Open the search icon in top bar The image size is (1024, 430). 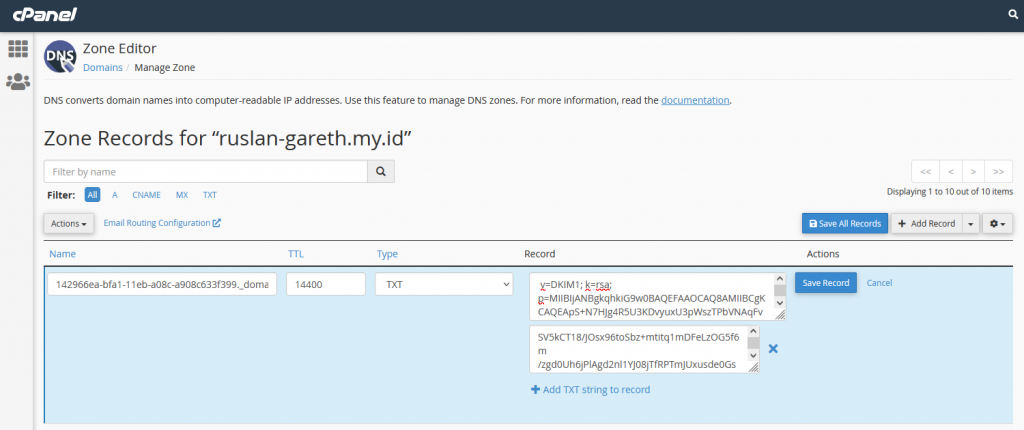pos(1012,15)
